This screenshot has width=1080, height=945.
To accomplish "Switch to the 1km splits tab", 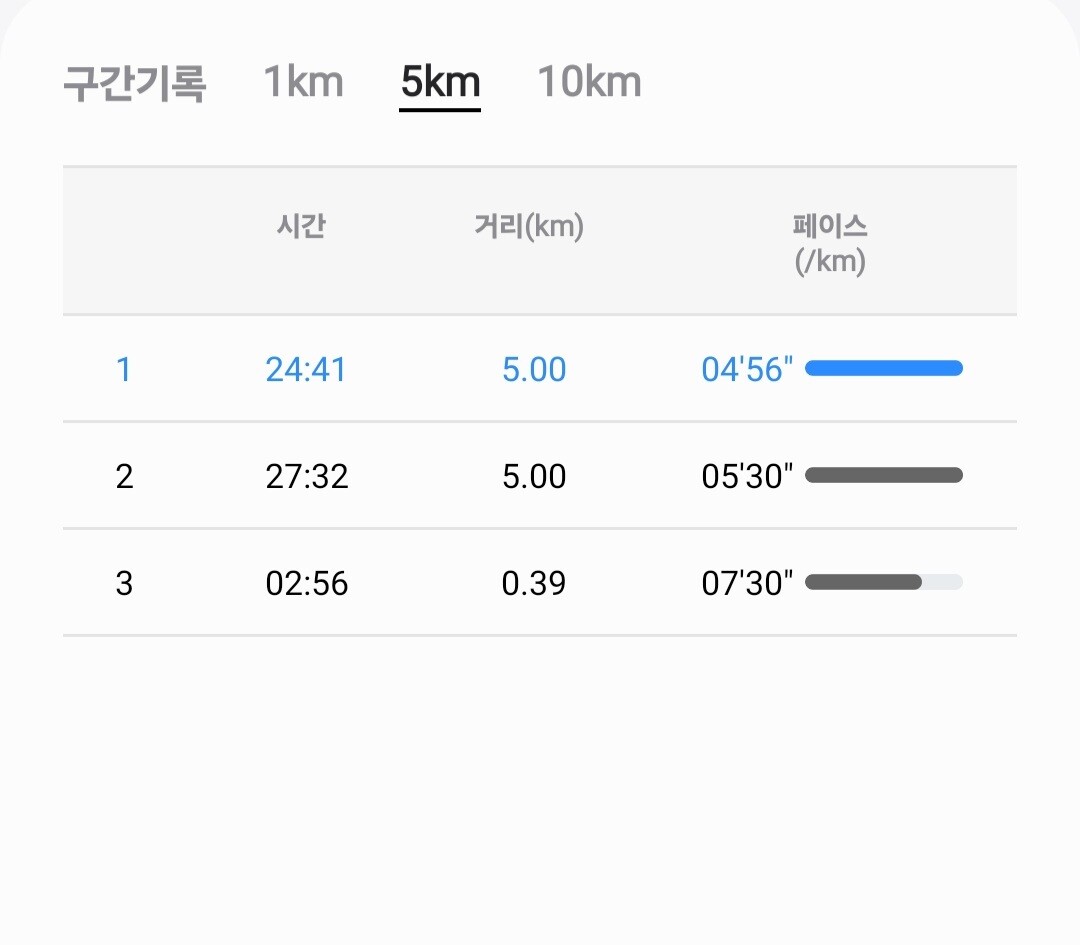I will coord(303,82).
